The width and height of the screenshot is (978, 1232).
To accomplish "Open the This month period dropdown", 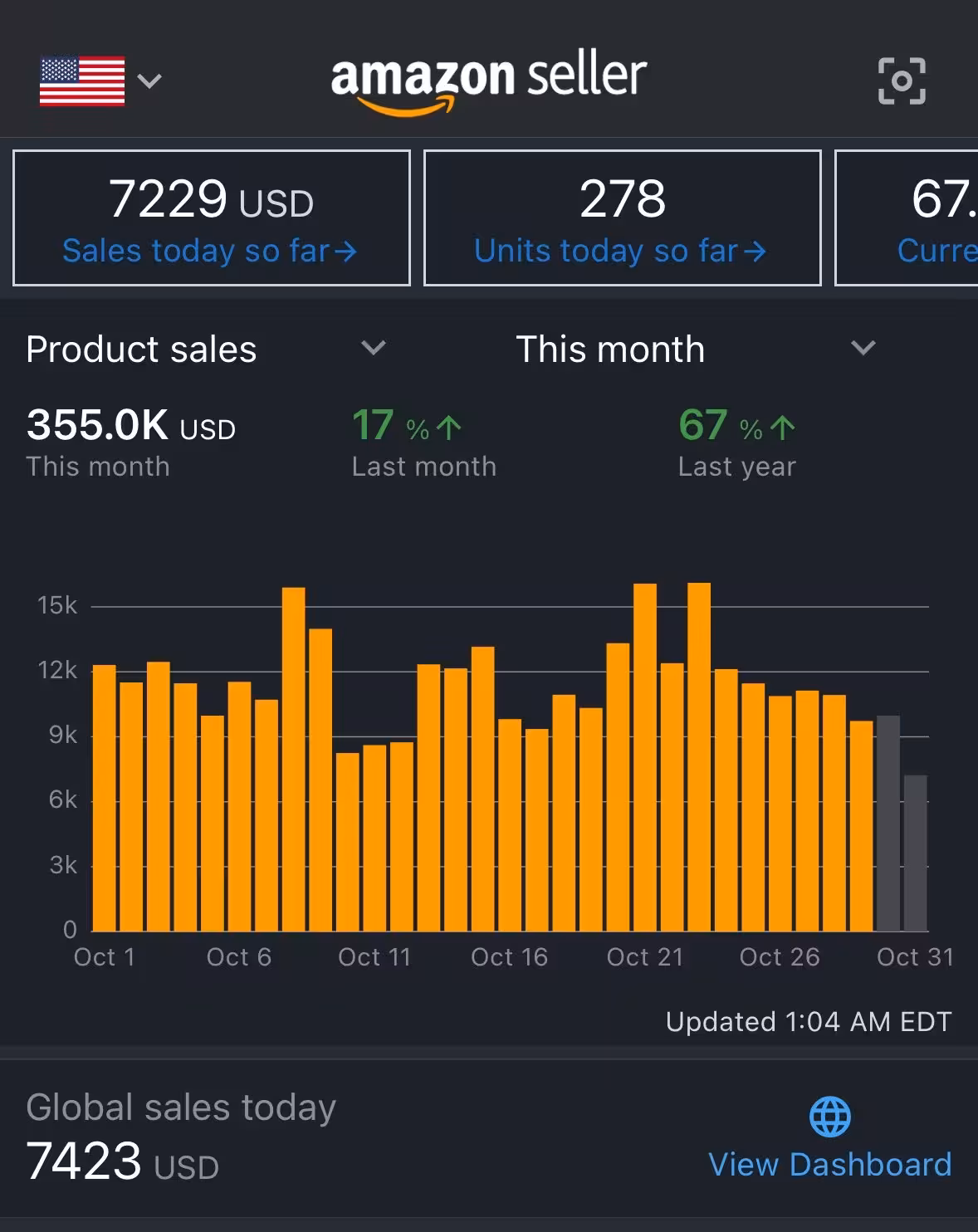I will click(863, 348).
